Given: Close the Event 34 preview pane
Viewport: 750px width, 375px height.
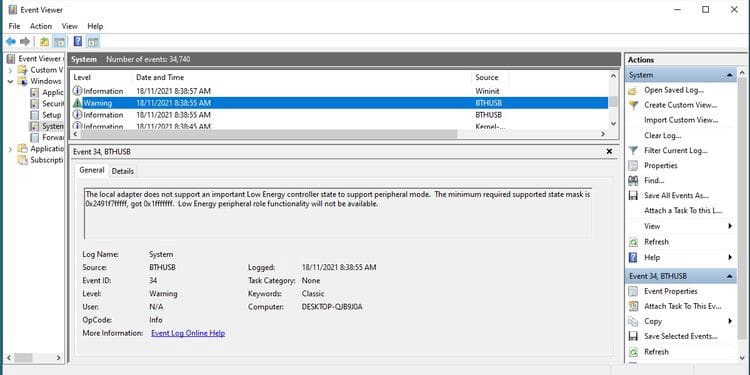Looking at the screenshot, I should (609, 152).
